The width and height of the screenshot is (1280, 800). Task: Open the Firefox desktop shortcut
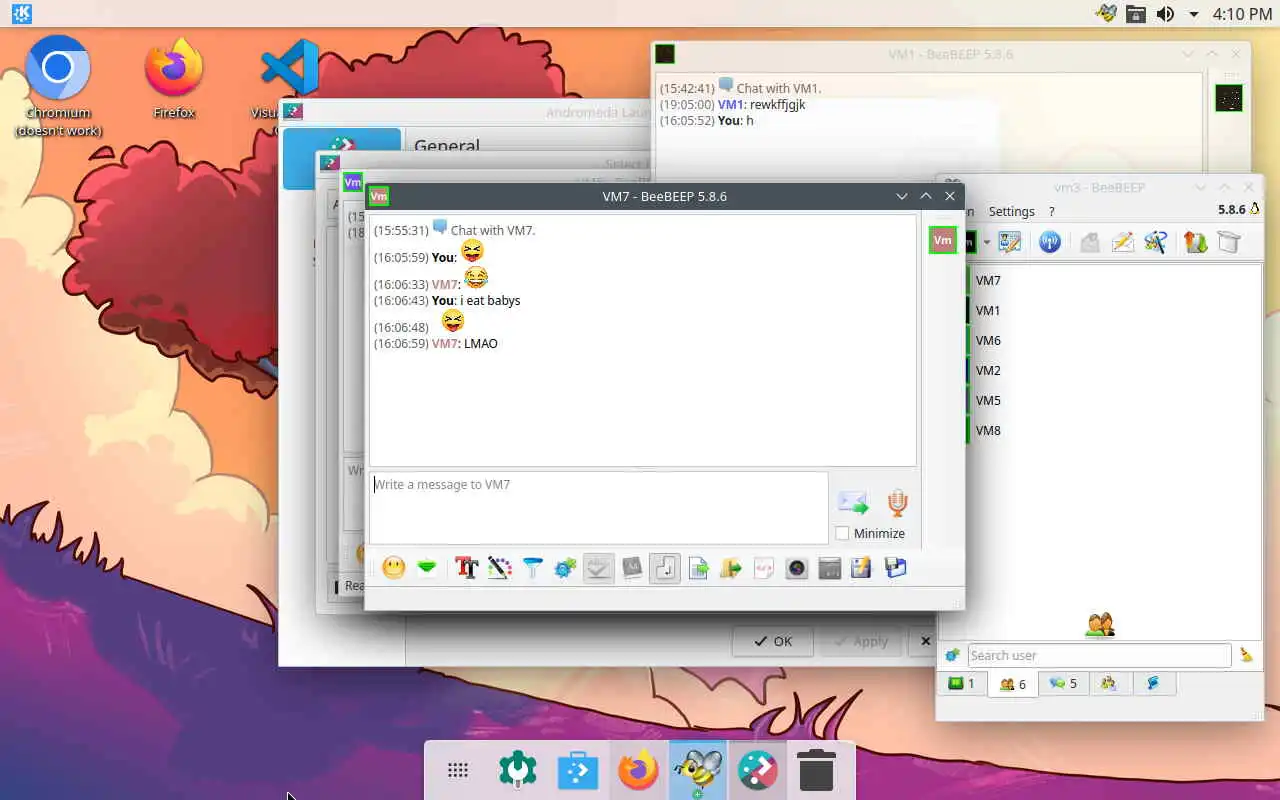coord(174,78)
